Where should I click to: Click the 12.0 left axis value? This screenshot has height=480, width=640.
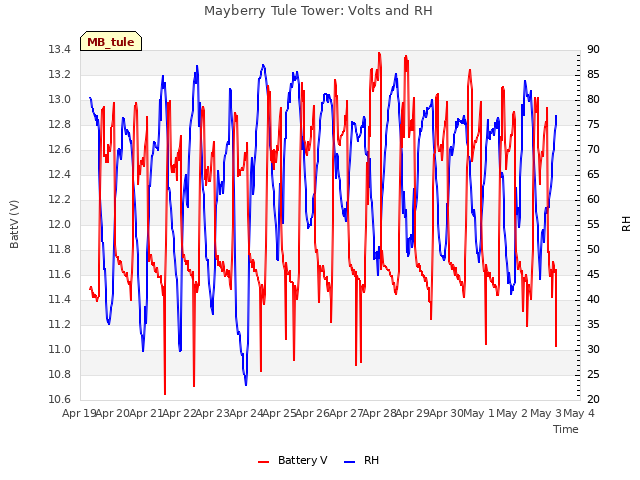(x=60, y=224)
